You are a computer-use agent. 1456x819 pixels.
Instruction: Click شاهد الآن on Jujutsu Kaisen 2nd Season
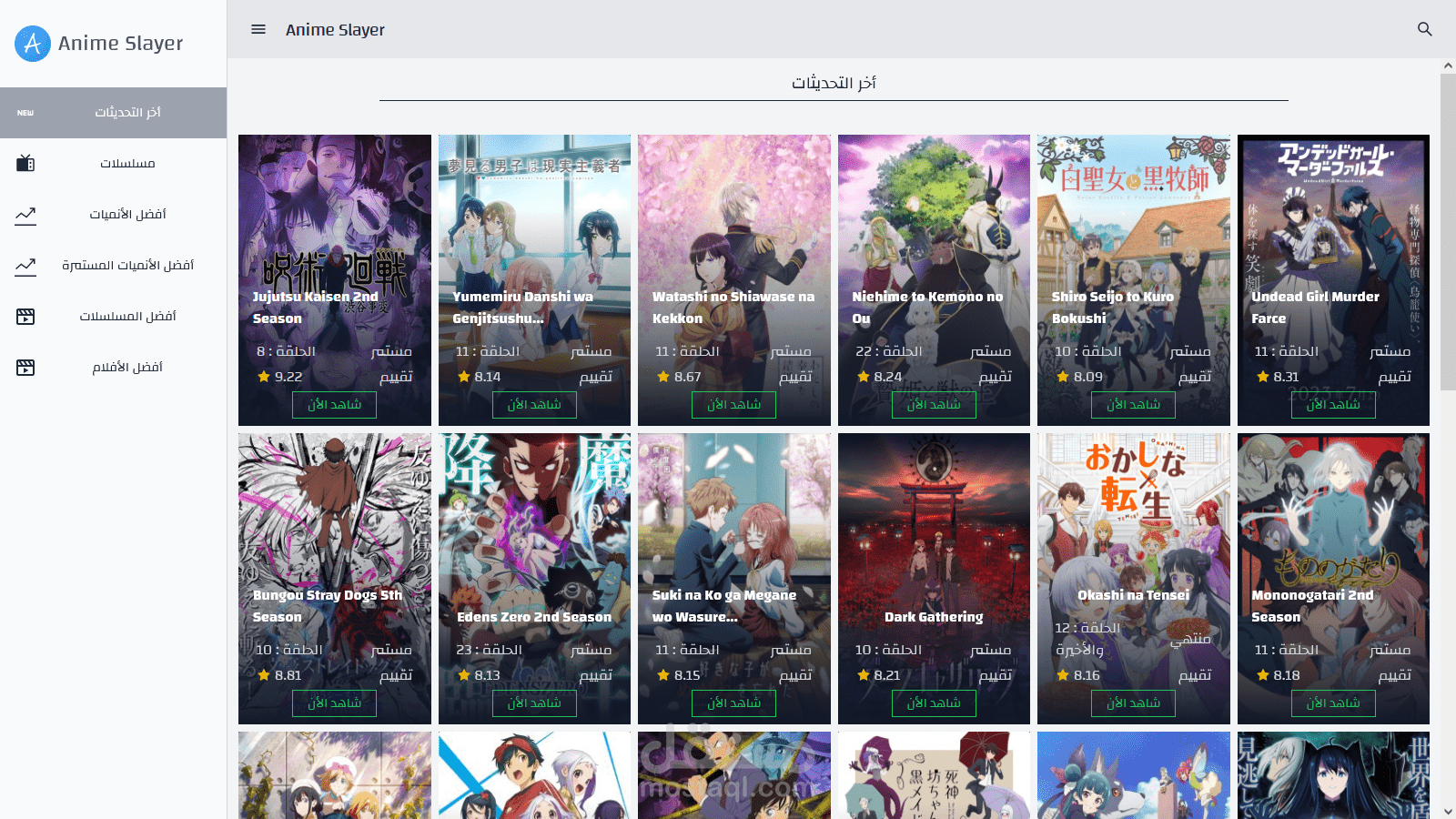click(334, 404)
